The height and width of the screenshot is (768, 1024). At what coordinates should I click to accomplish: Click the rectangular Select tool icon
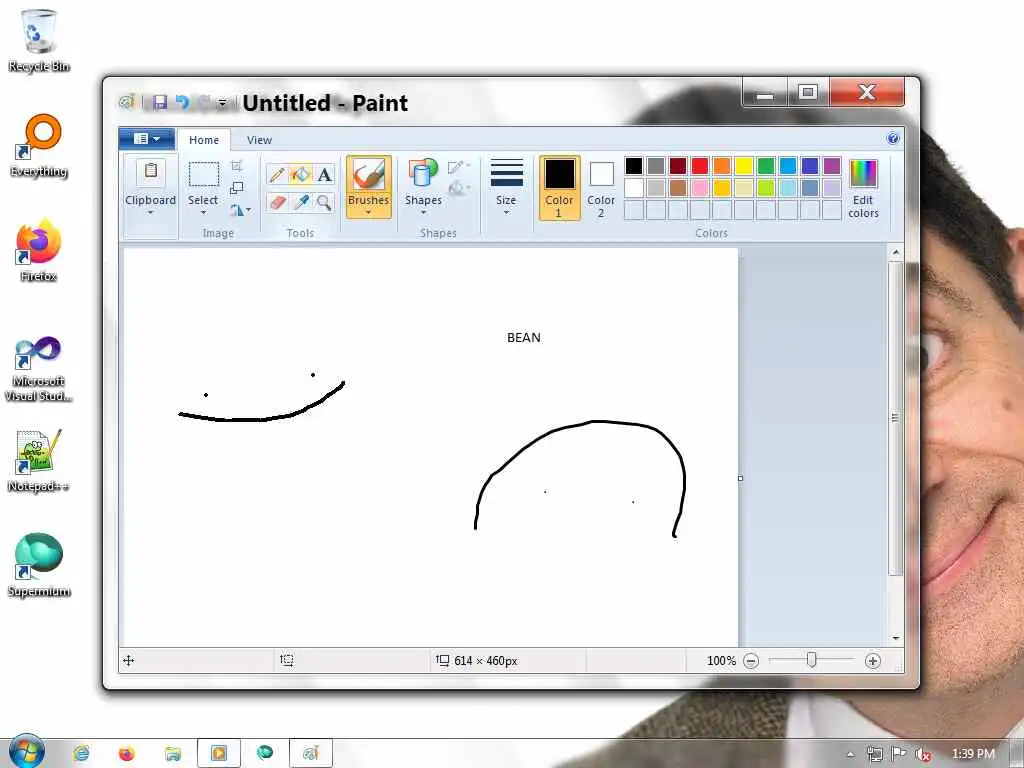204,175
